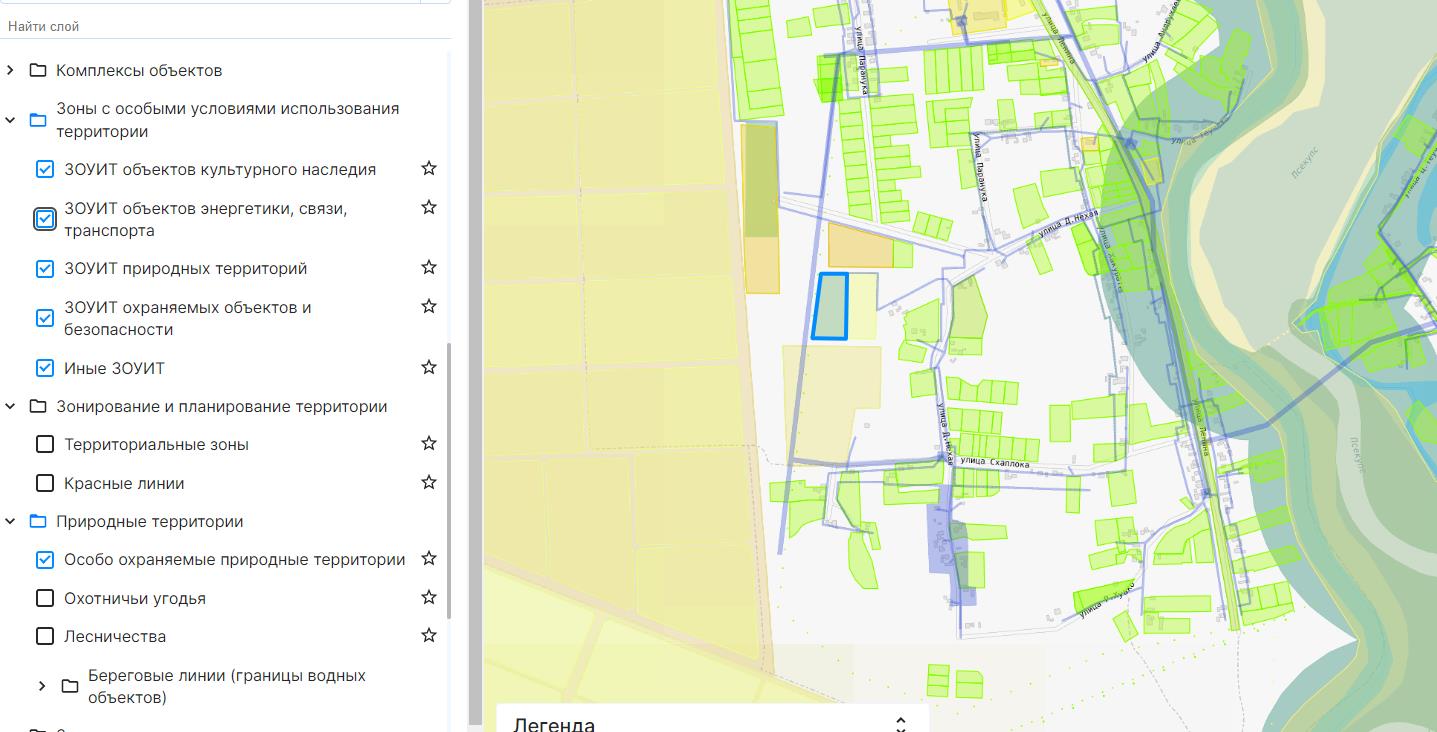
Task: Click the Комплексы объектов folder icon
Action: tap(38, 71)
